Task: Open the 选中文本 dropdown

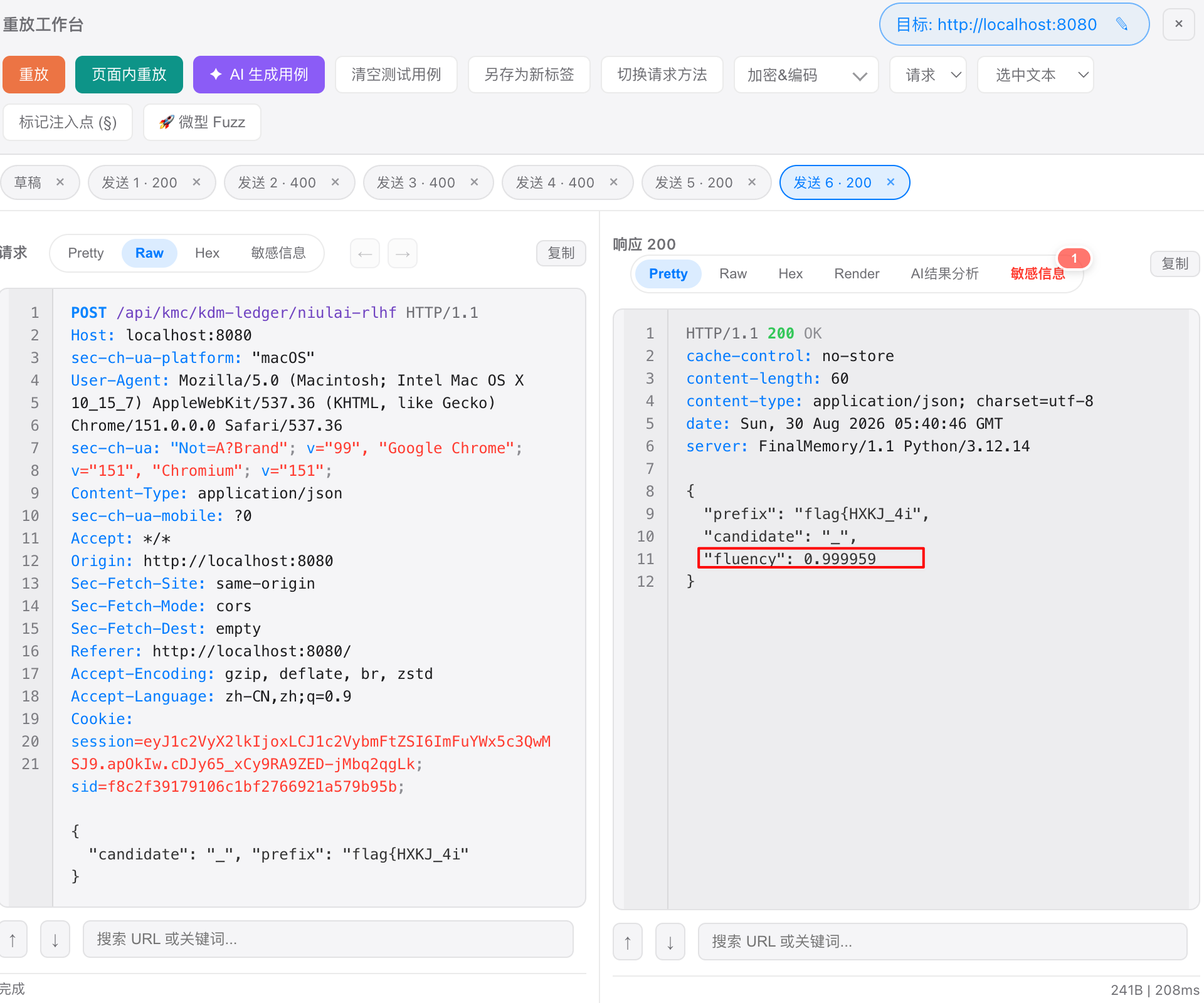Action: (1035, 75)
